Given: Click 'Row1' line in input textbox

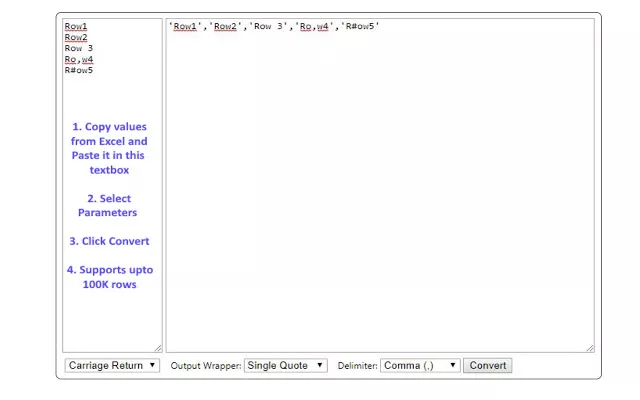Looking at the screenshot, I should click(76, 26).
